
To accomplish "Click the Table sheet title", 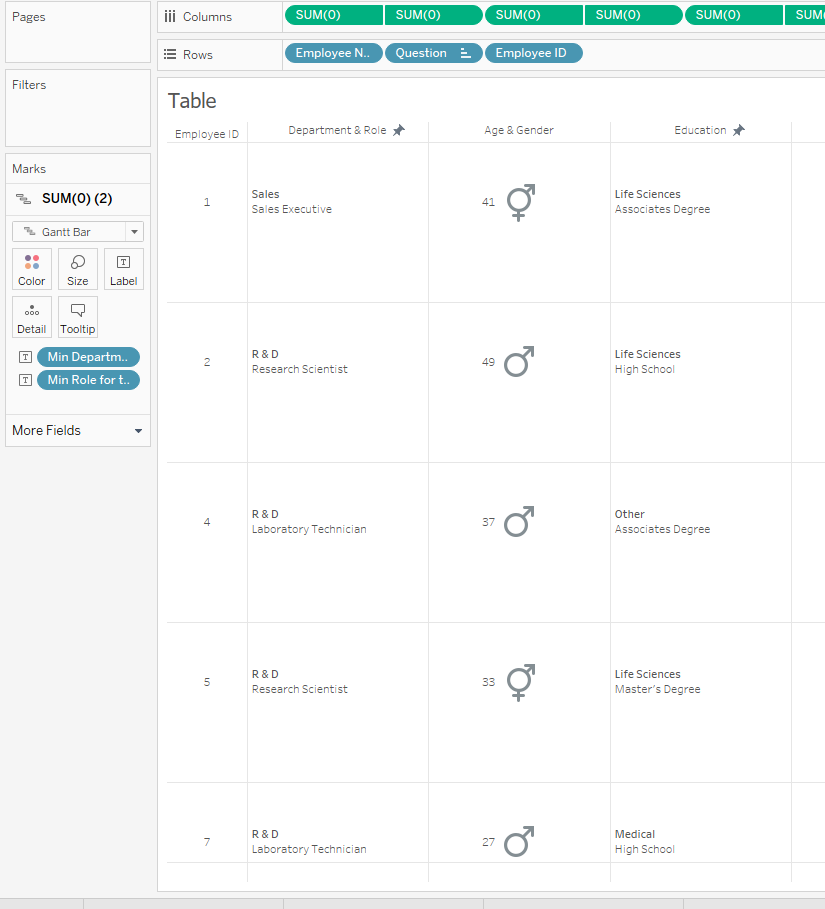I will click(x=192, y=101).
